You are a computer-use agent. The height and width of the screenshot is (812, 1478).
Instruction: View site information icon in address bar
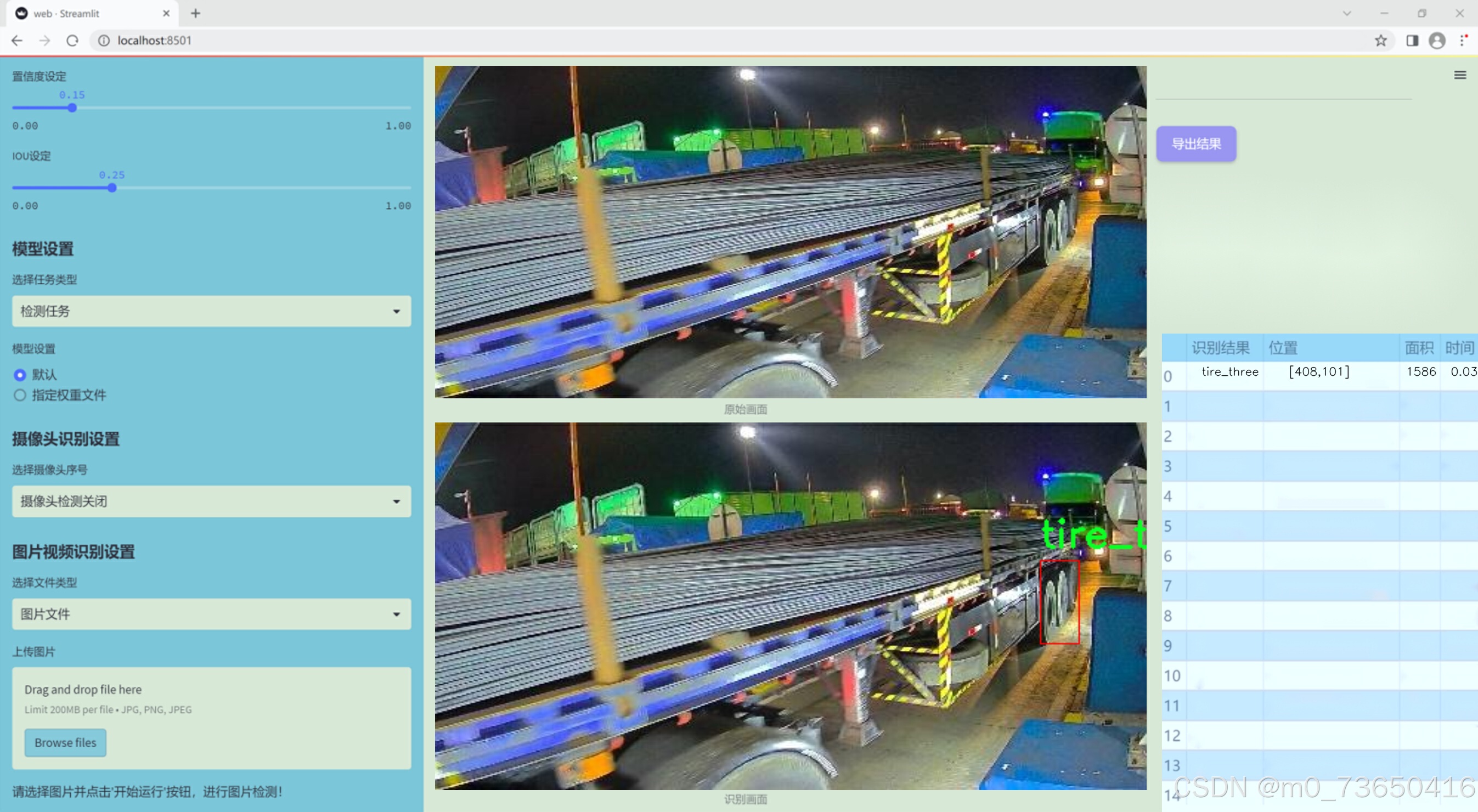(x=104, y=41)
